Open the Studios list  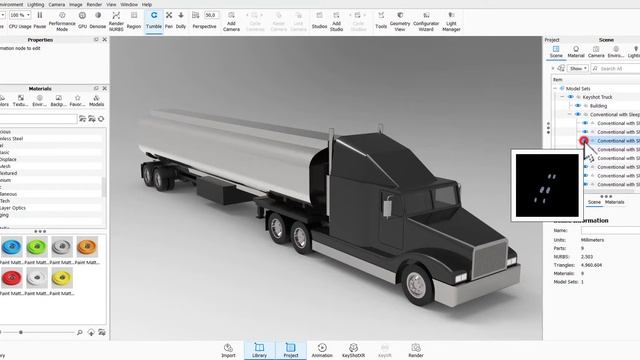[x=319, y=20]
